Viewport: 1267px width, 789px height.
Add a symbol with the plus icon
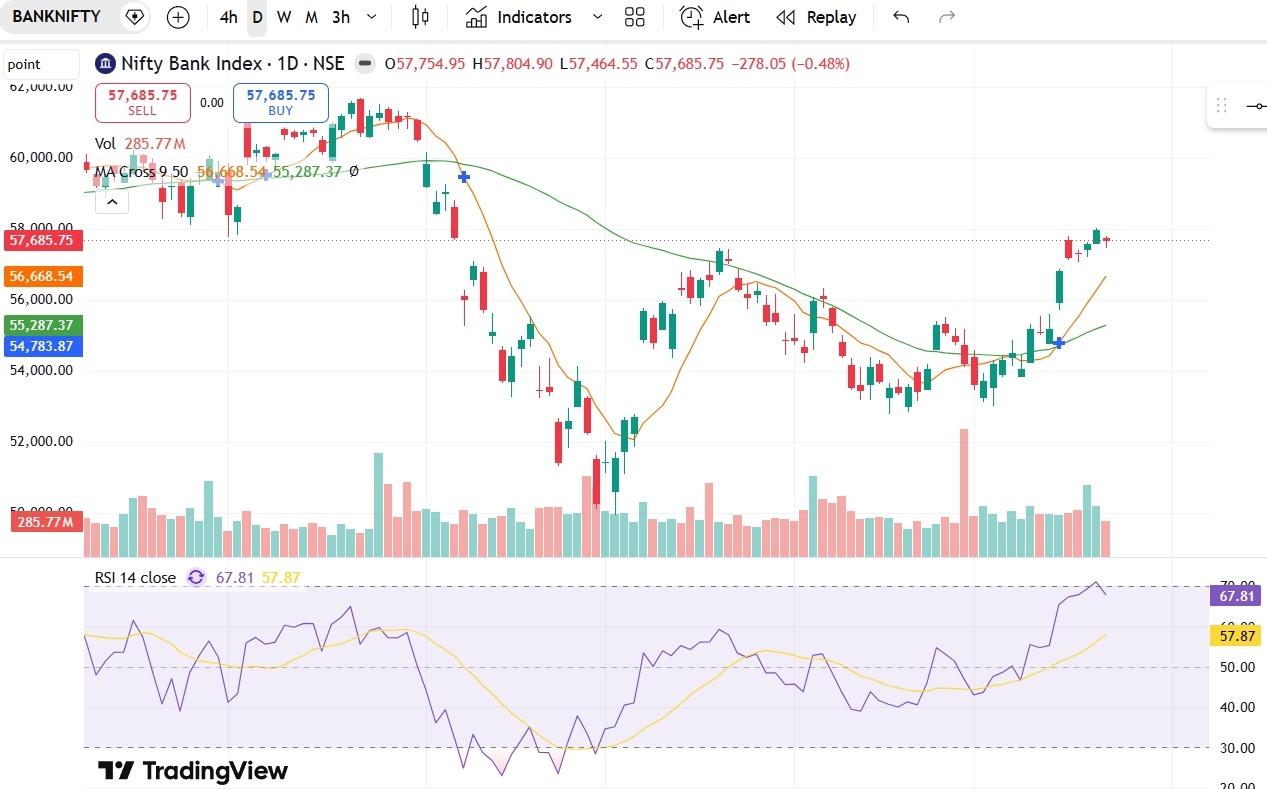tap(178, 17)
